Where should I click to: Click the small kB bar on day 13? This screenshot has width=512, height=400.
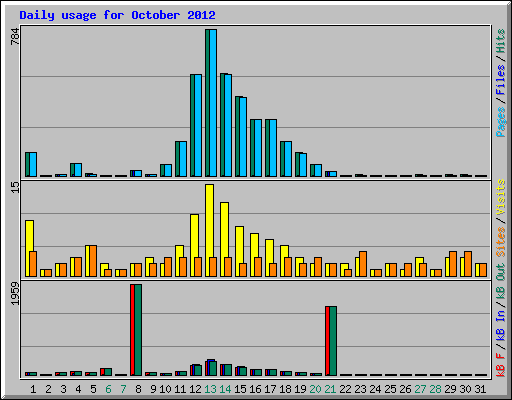point(211,368)
